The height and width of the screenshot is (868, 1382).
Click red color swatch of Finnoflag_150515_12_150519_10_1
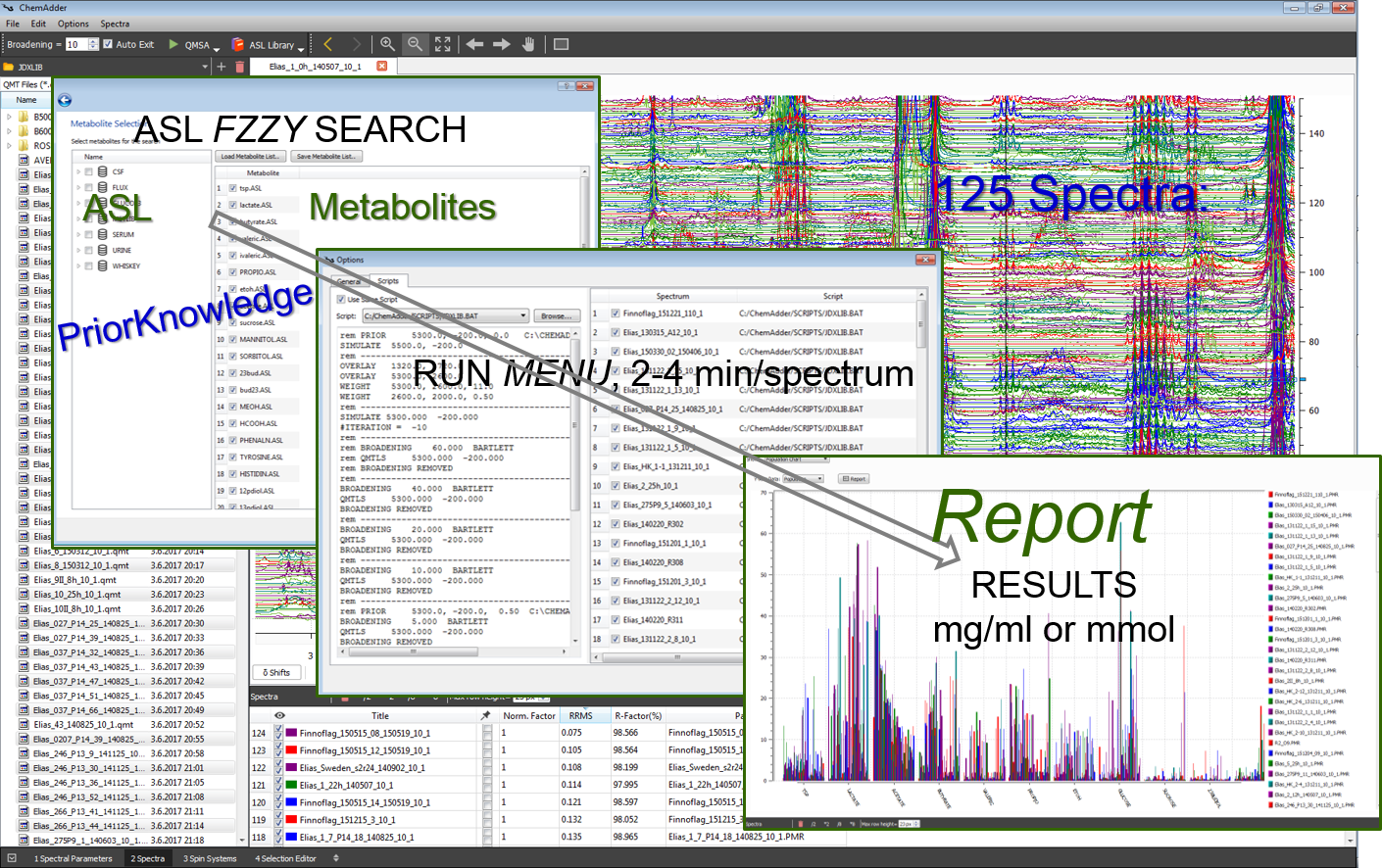pos(291,750)
